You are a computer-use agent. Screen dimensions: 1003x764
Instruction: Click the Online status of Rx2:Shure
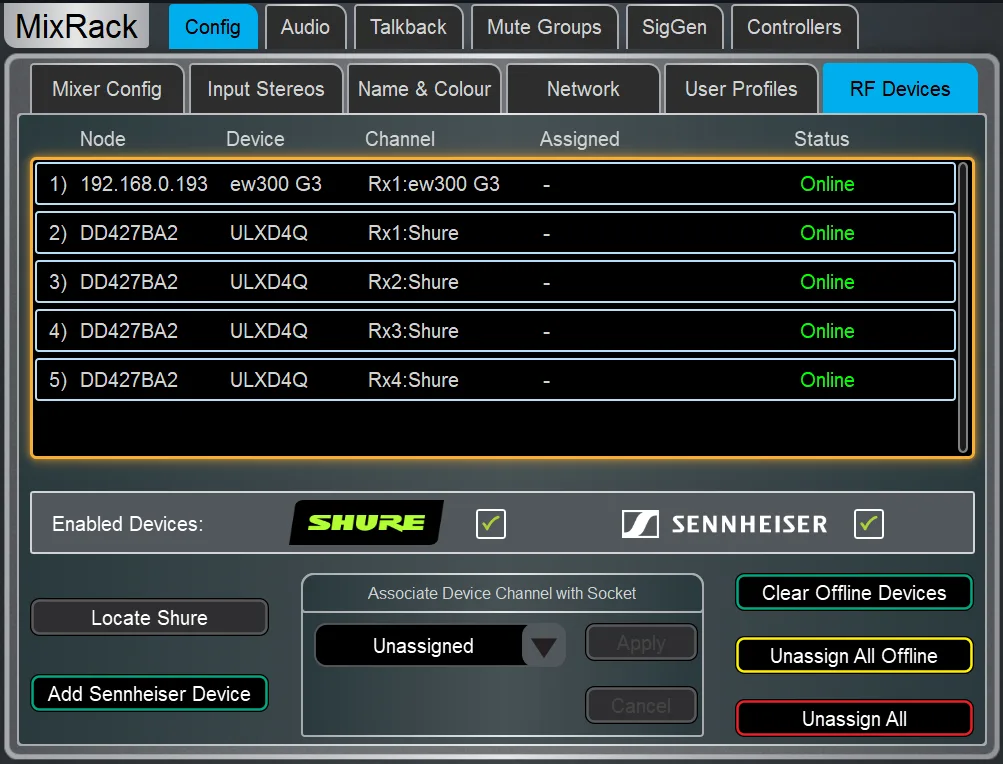827,282
